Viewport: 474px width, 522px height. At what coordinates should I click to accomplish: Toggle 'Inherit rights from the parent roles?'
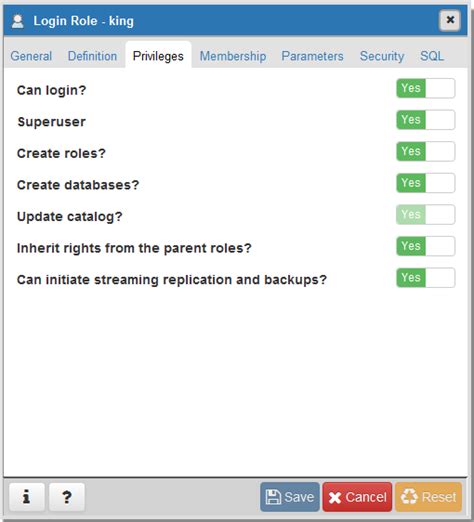[426, 246]
